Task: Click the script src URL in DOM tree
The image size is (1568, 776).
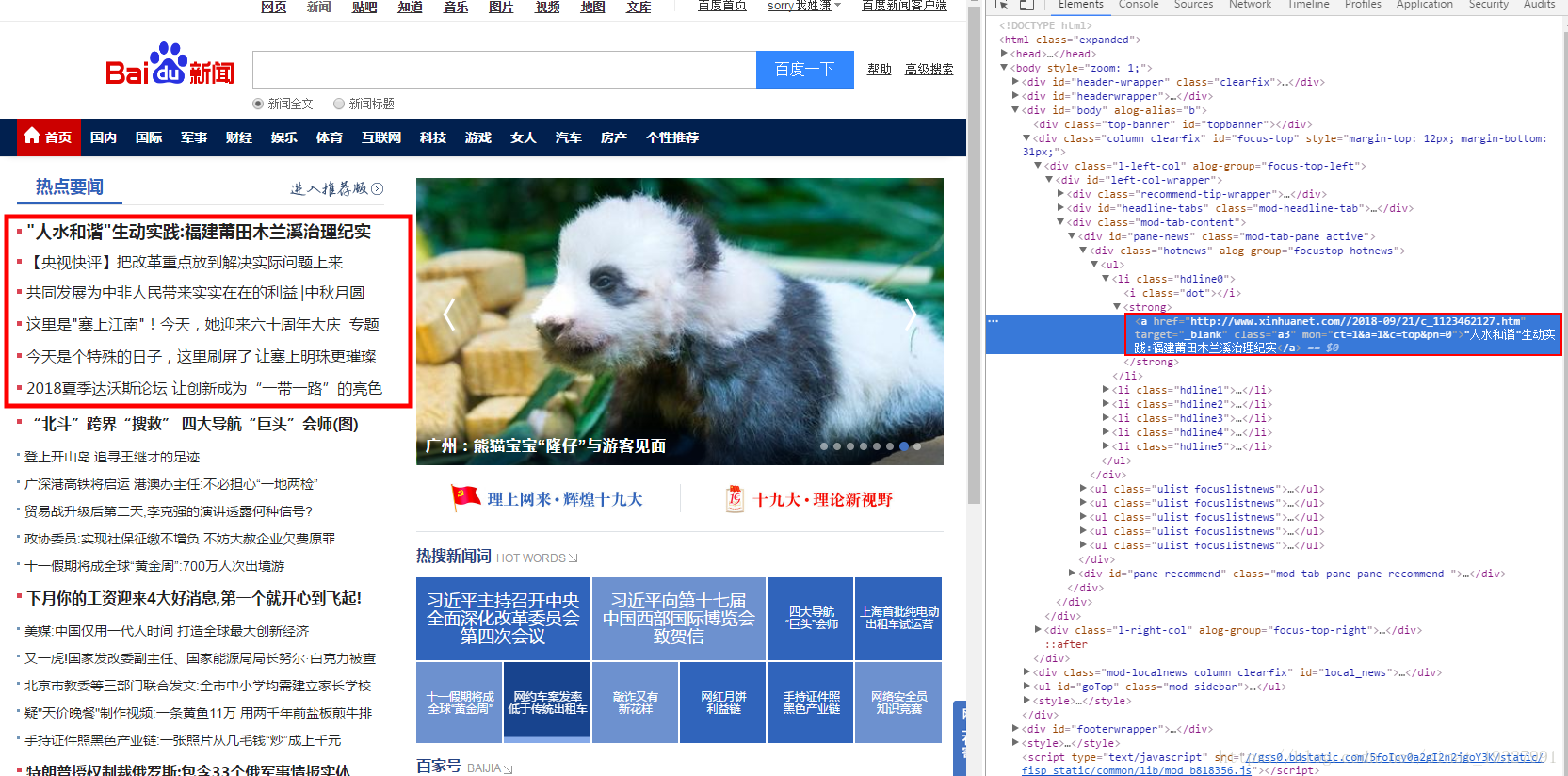Action: [1285, 764]
